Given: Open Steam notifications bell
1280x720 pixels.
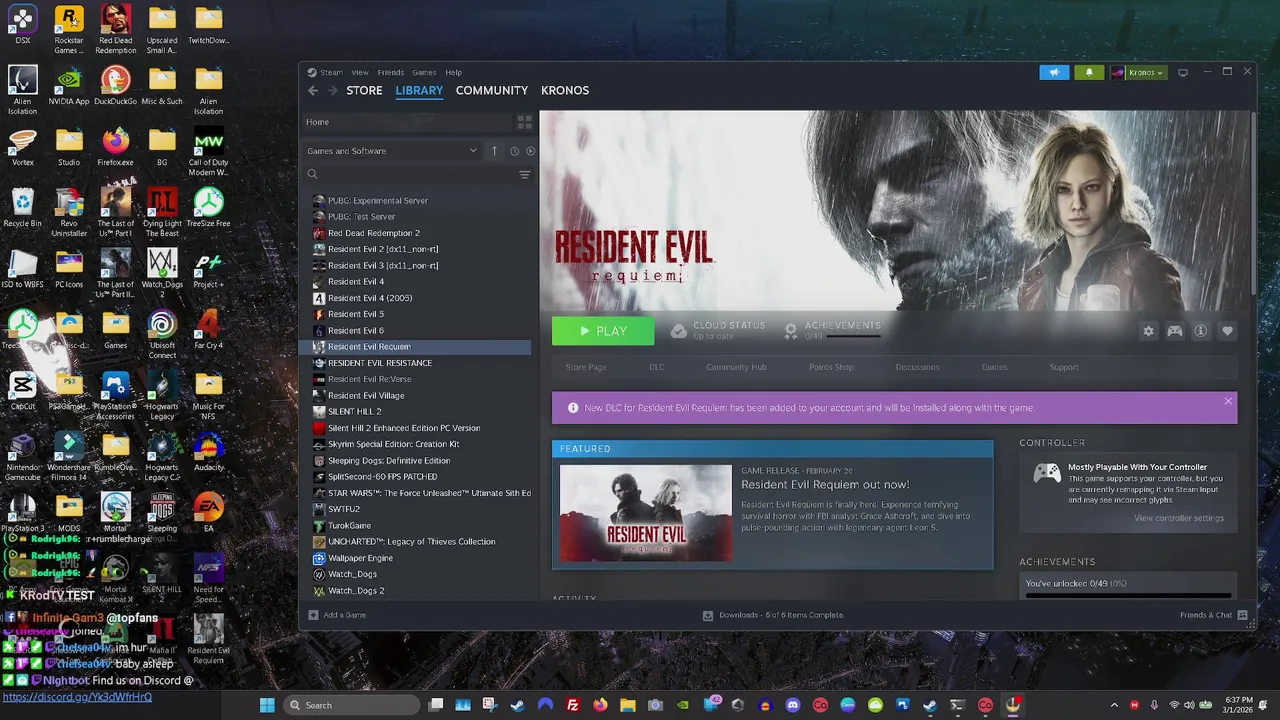Looking at the screenshot, I should click(x=1089, y=72).
